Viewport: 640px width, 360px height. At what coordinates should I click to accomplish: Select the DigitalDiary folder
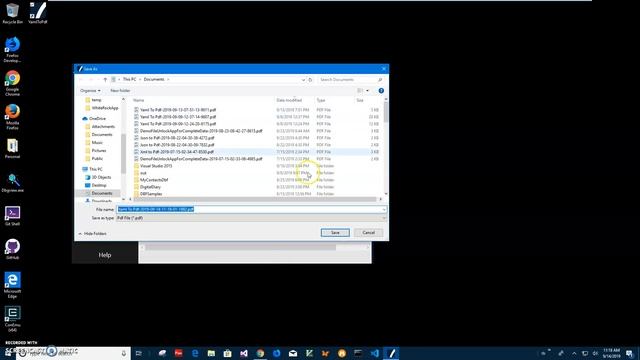pyautogui.click(x=150, y=187)
